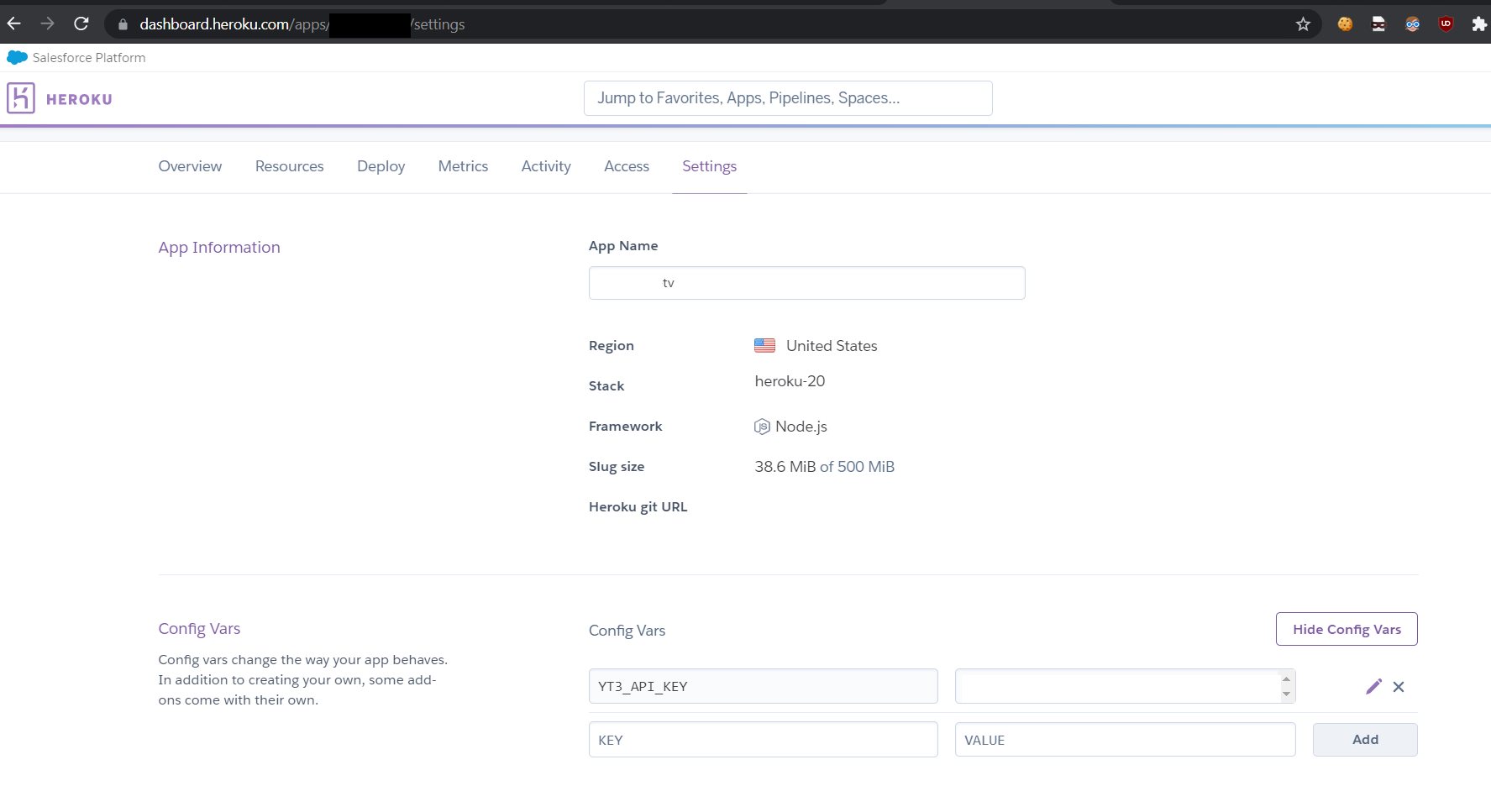The image size is (1491, 812).
Task: Click the browser forward arrow
Action: [47, 24]
